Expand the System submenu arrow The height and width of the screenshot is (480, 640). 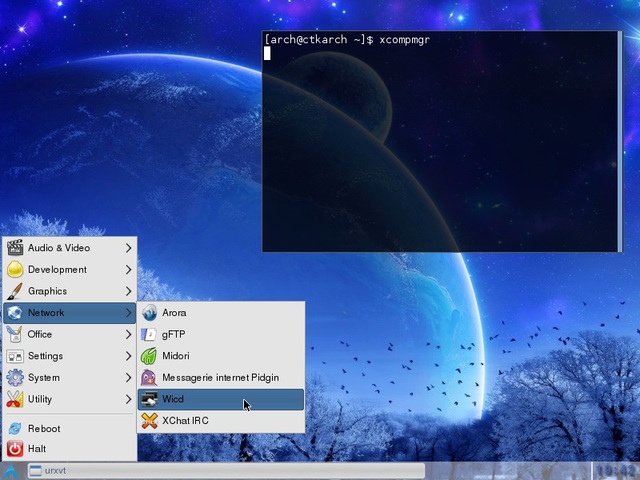click(x=129, y=378)
